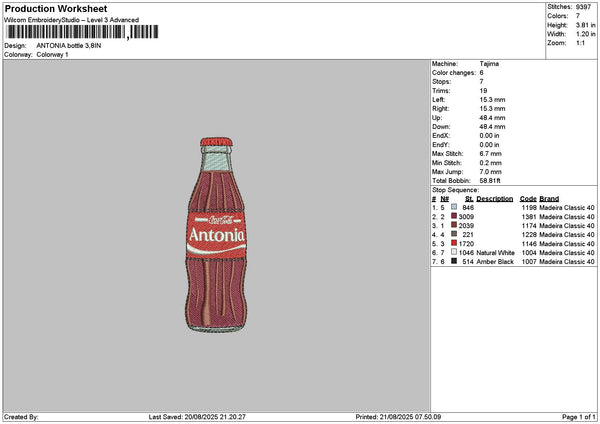This screenshot has height=424, width=600.
Task: Click the bright red swatch for thread 1146
Action: point(454,243)
